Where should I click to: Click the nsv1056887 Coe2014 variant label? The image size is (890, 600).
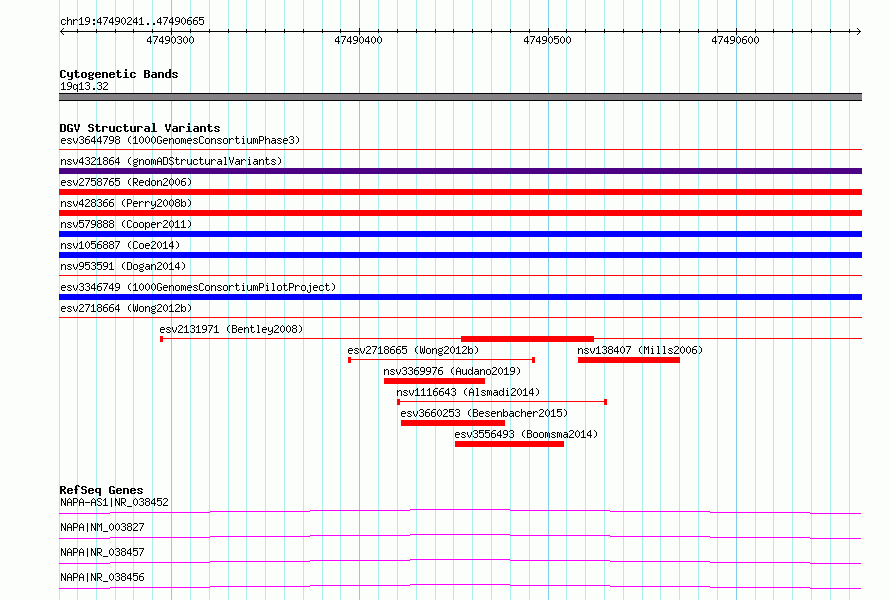coord(120,245)
